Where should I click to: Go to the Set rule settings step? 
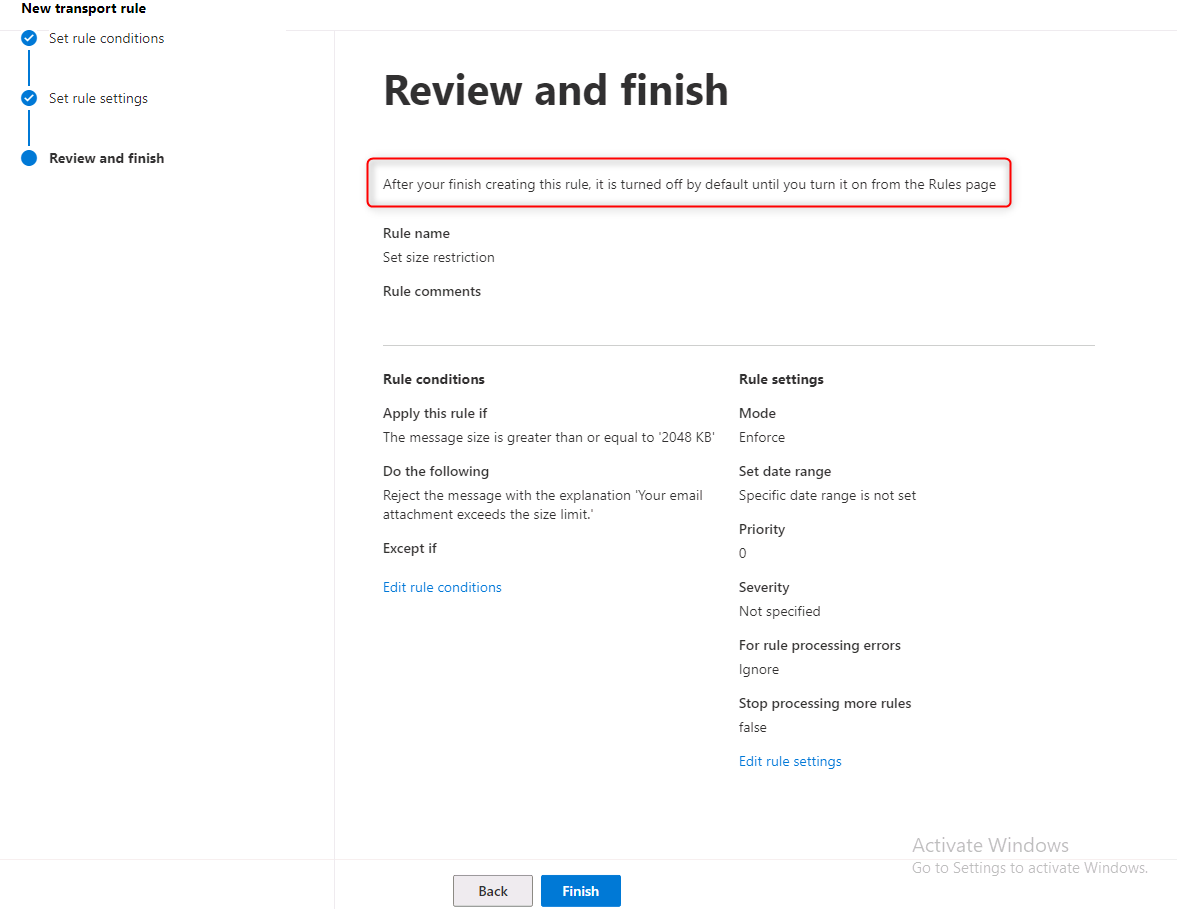pyautogui.click(x=98, y=99)
